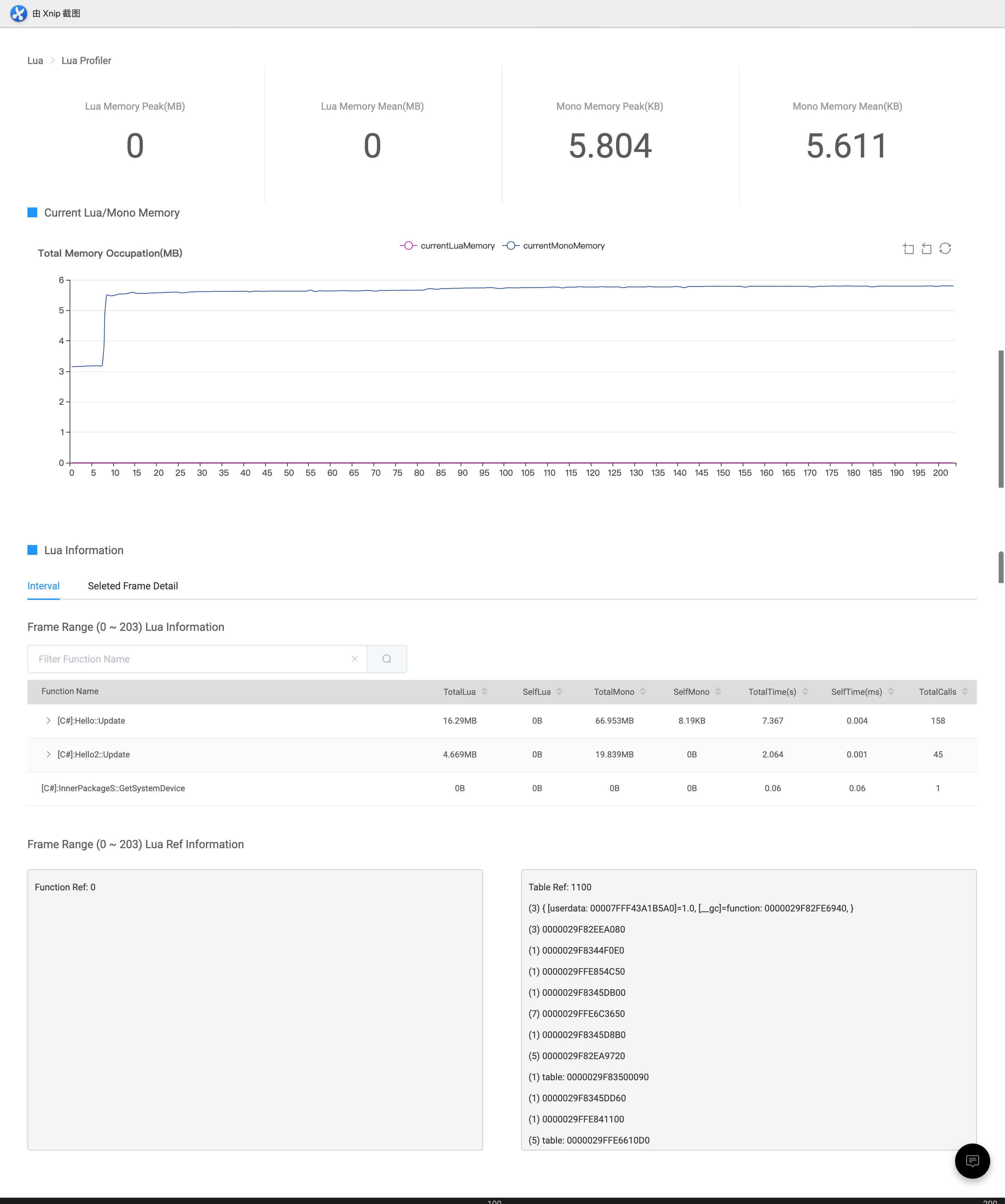This screenshot has height=1204, width=1005.
Task: Click the filter search magnifier button
Action: click(386, 659)
